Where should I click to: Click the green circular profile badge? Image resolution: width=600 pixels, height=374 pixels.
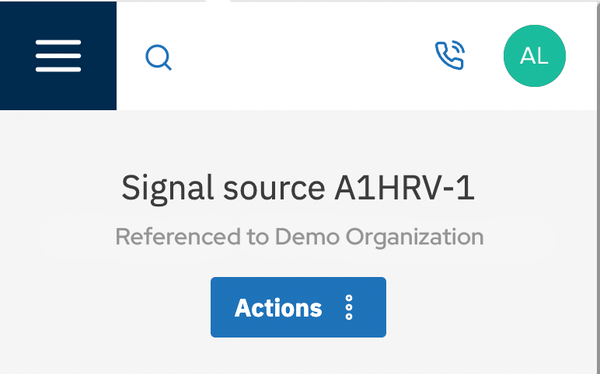pos(534,56)
